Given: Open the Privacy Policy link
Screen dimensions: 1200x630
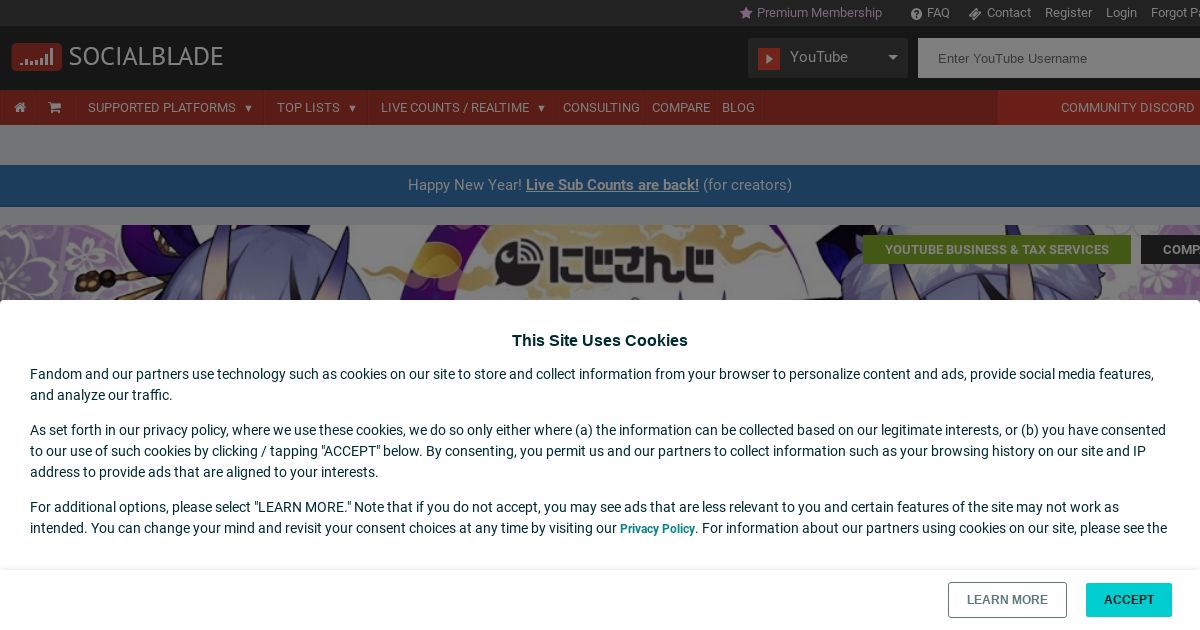Looking at the screenshot, I should coord(657,529).
